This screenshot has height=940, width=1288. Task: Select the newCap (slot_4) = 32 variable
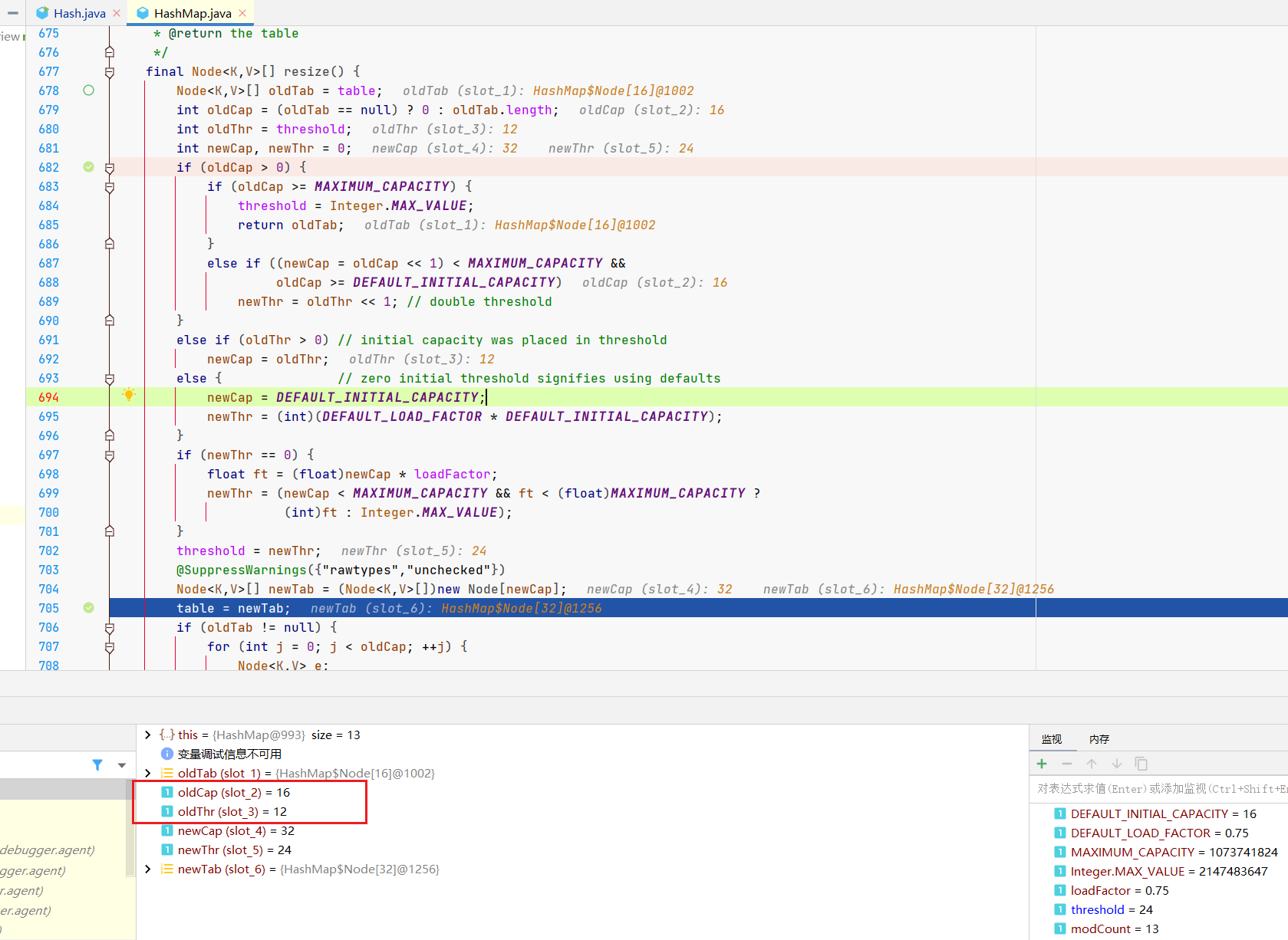pos(236,830)
